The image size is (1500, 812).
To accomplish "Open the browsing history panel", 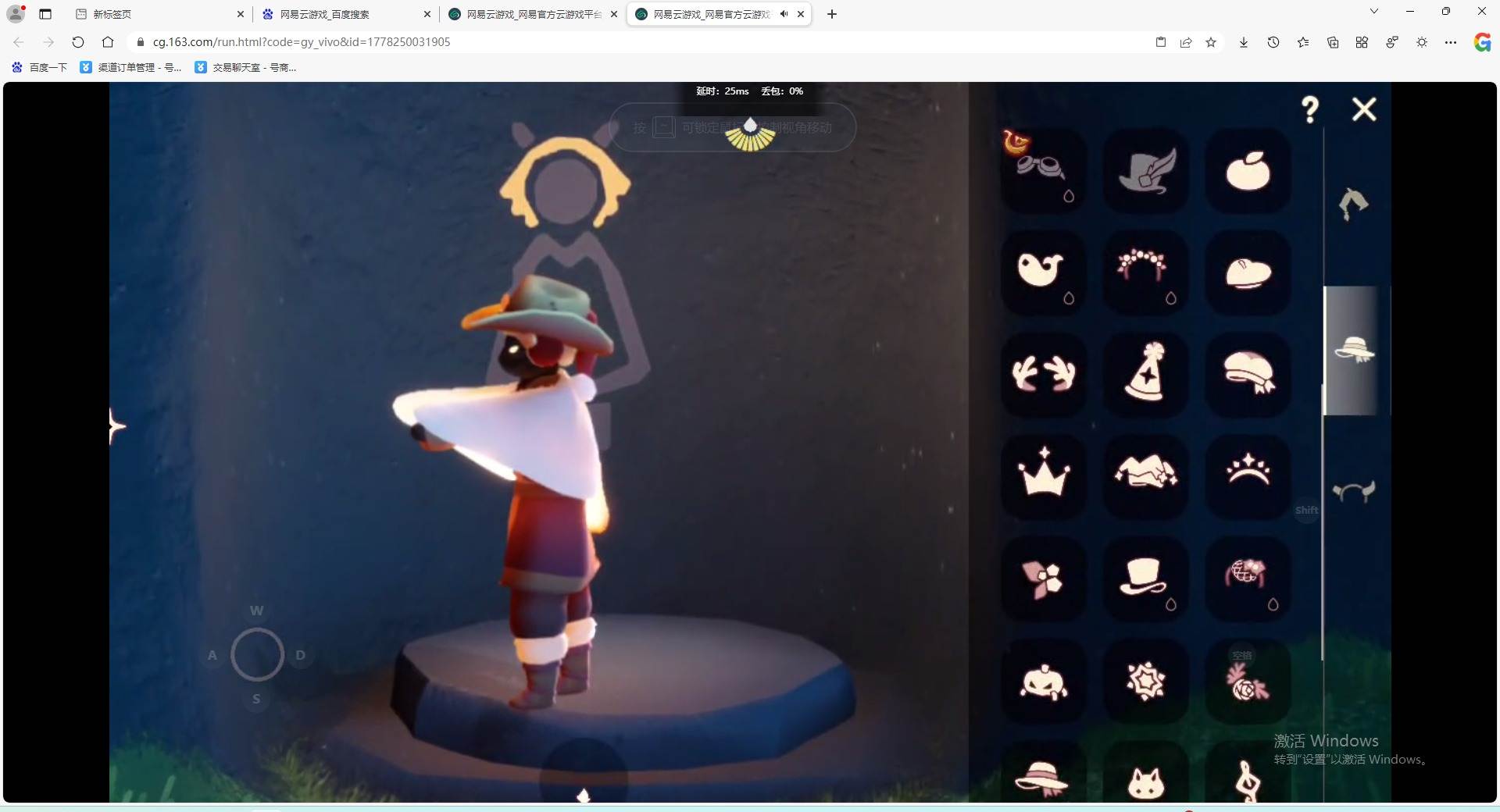I will 1273,42.
